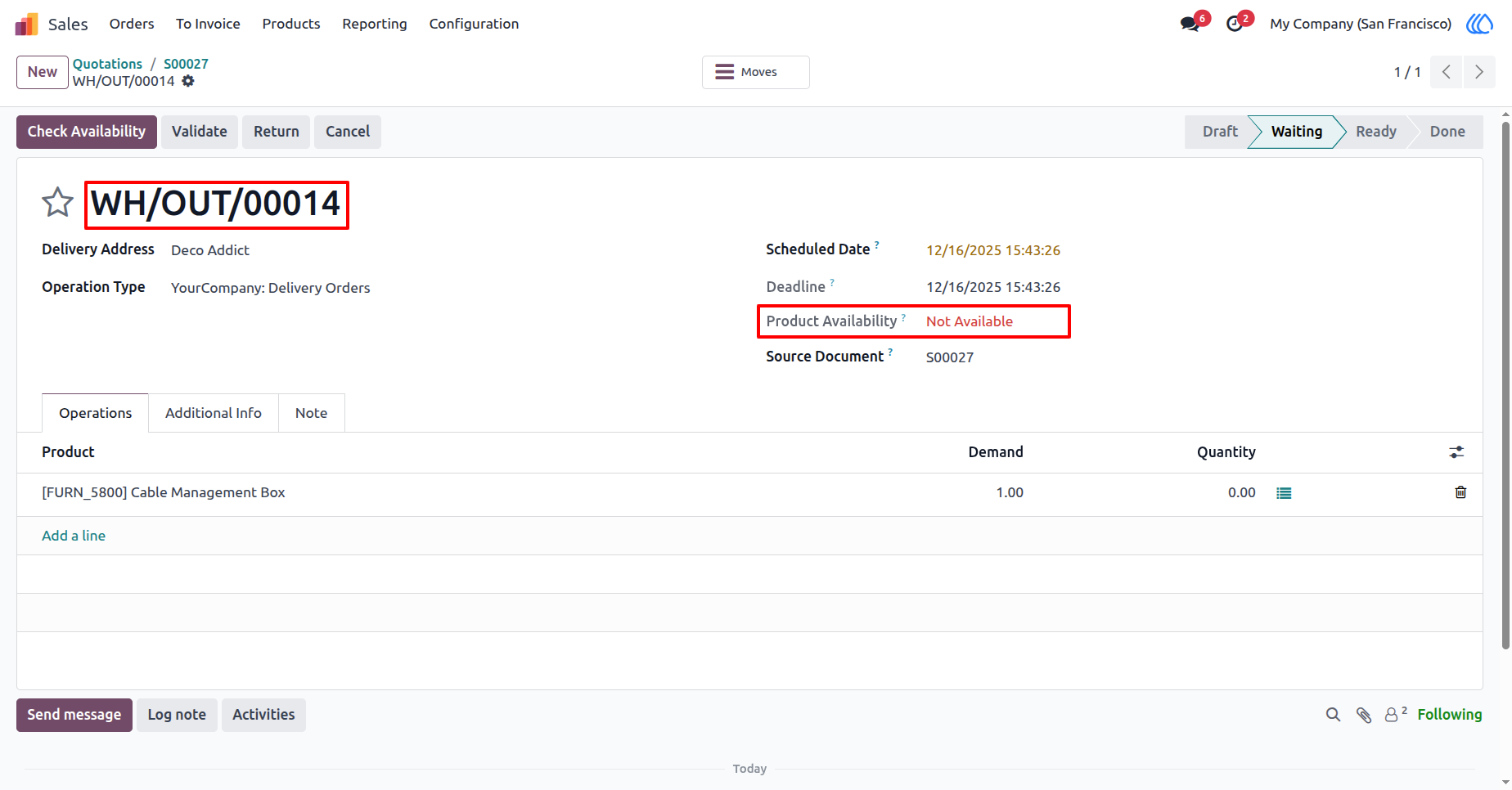Search messages with the magnifier icon
The height and width of the screenshot is (790, 1512).
[x=1333, y=715]
